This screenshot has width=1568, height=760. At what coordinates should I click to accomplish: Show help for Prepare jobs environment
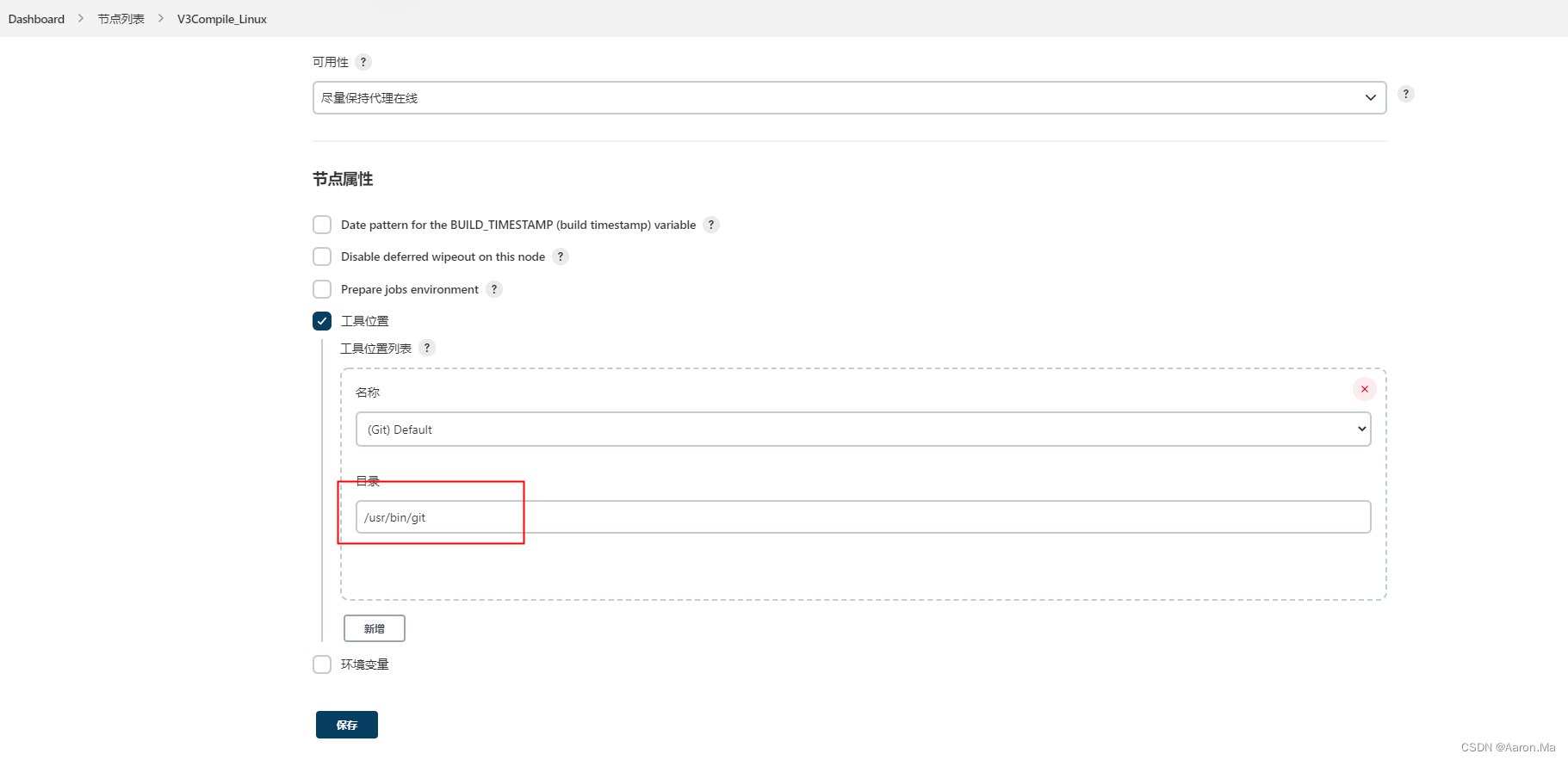click(x=494, y=289)
